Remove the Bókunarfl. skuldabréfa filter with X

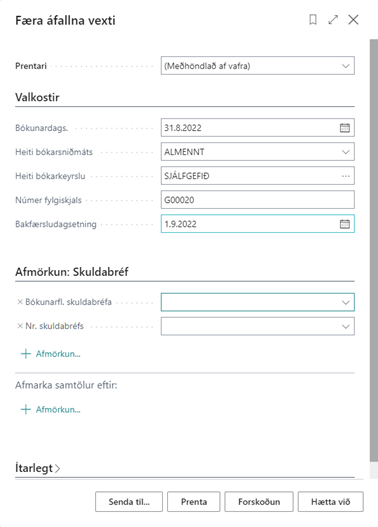pos(20,302)
